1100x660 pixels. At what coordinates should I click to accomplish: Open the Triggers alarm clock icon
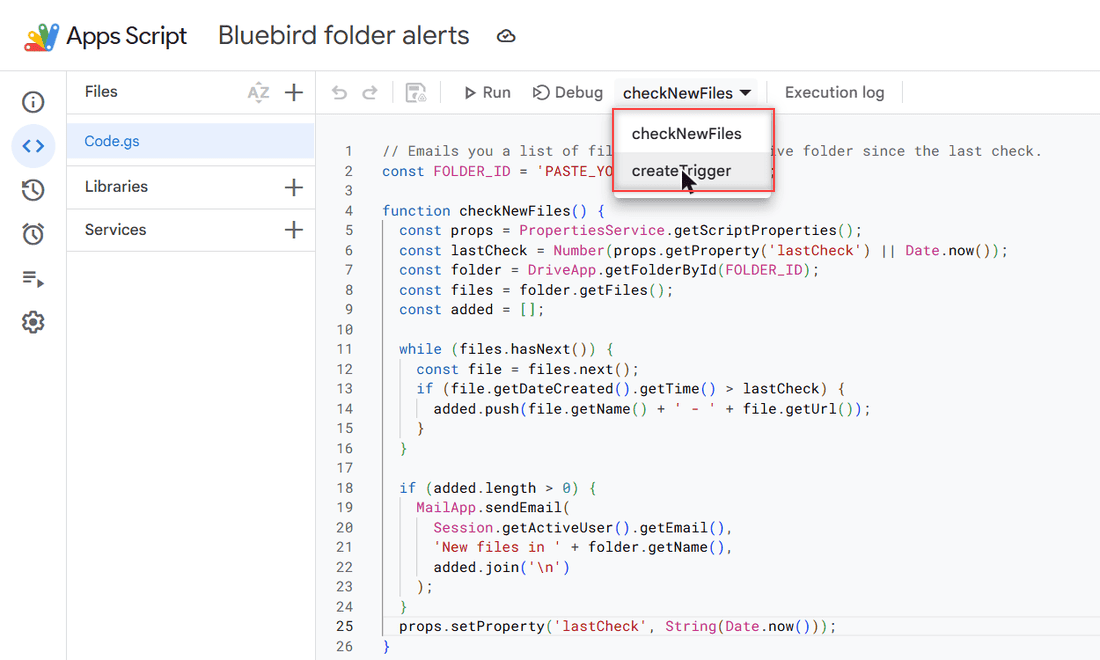point(33,234)
